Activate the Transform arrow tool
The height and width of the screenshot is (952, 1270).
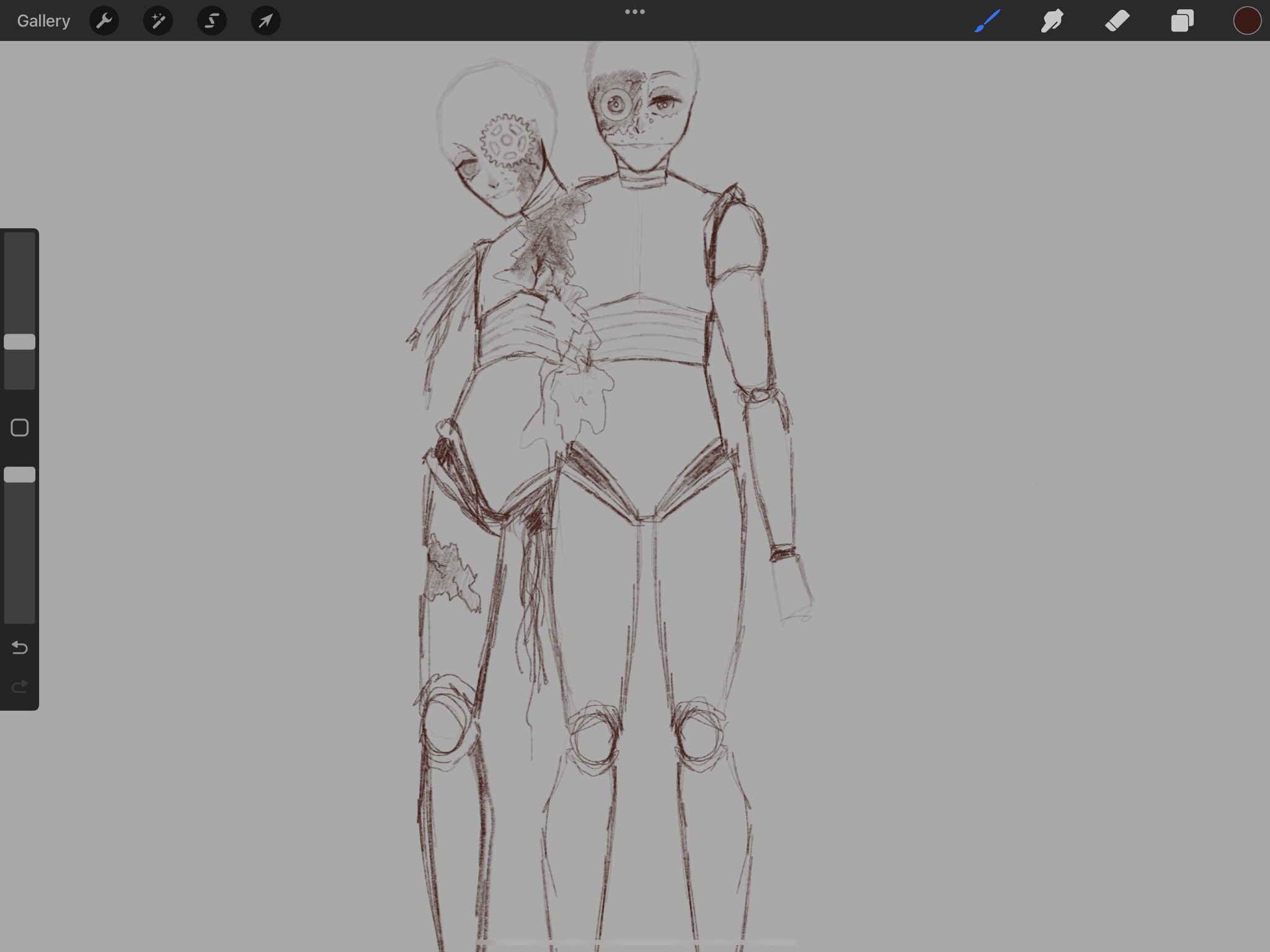tap(265, 21)
